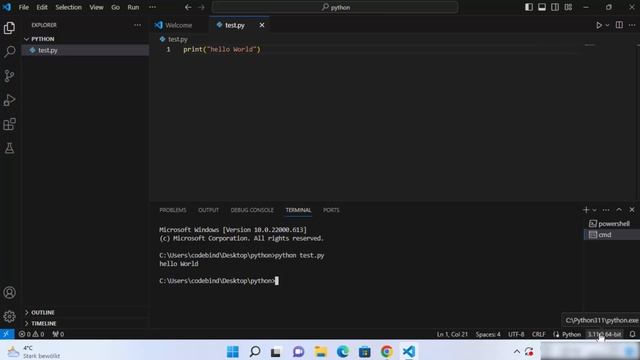This screenshot has width=640, height=360.
Task: Toggle the bottom panel layout icon
Action: pos(542,7)
